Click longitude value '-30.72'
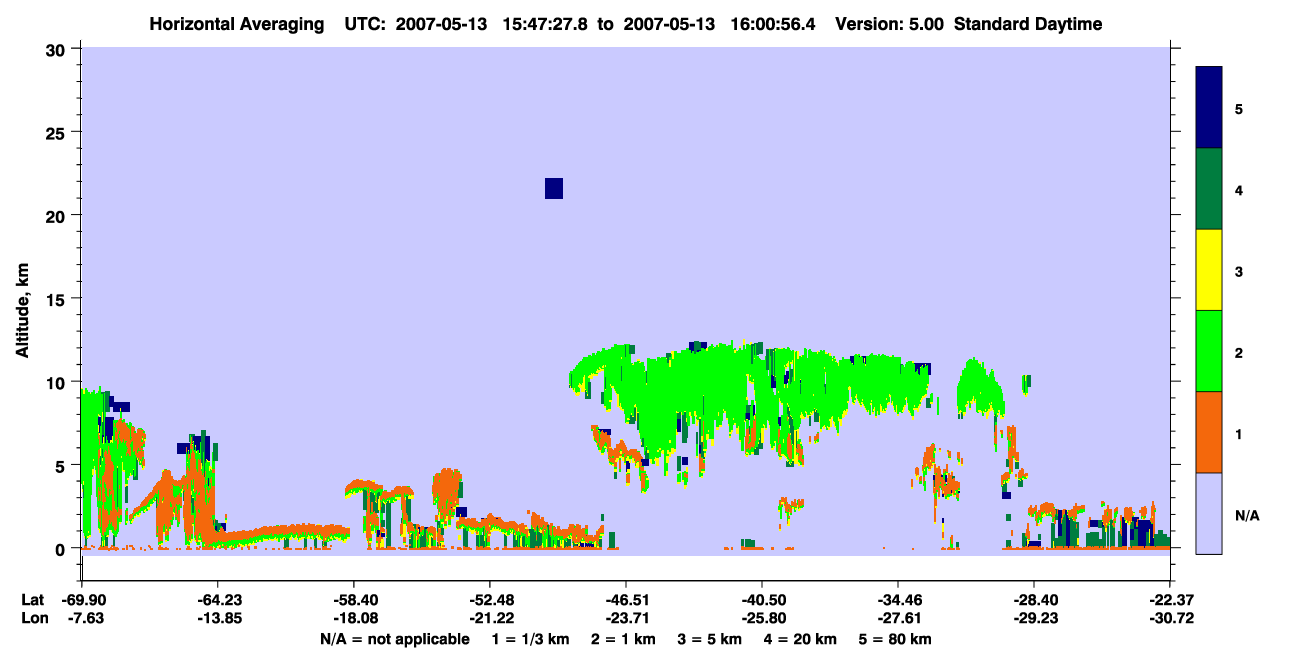 pyautogui.click(x=1170, y=619)
